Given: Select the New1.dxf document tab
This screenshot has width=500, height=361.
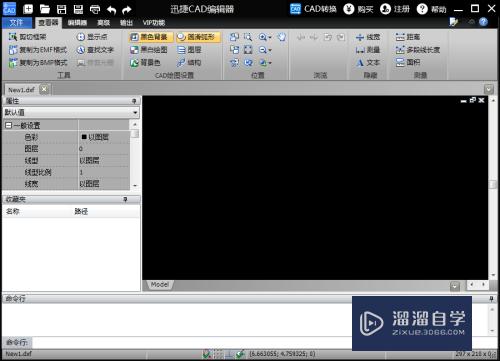Looking at the screenshot, I should pyautogui.click(x=21, y=90).
